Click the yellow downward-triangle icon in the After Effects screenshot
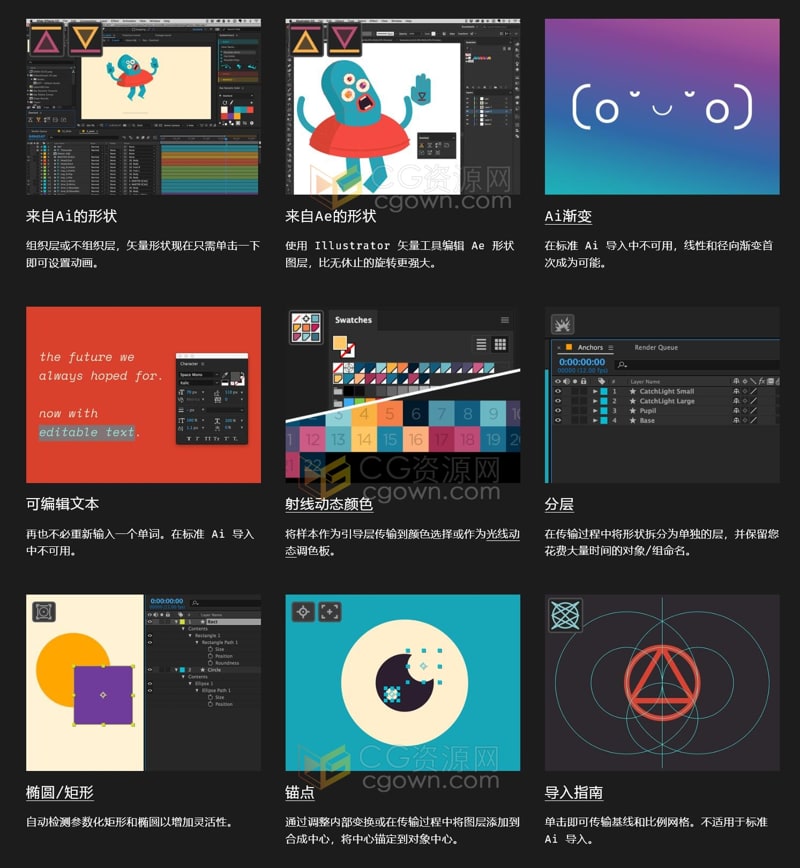Screen dimensions: 800x868 [85, 40]
